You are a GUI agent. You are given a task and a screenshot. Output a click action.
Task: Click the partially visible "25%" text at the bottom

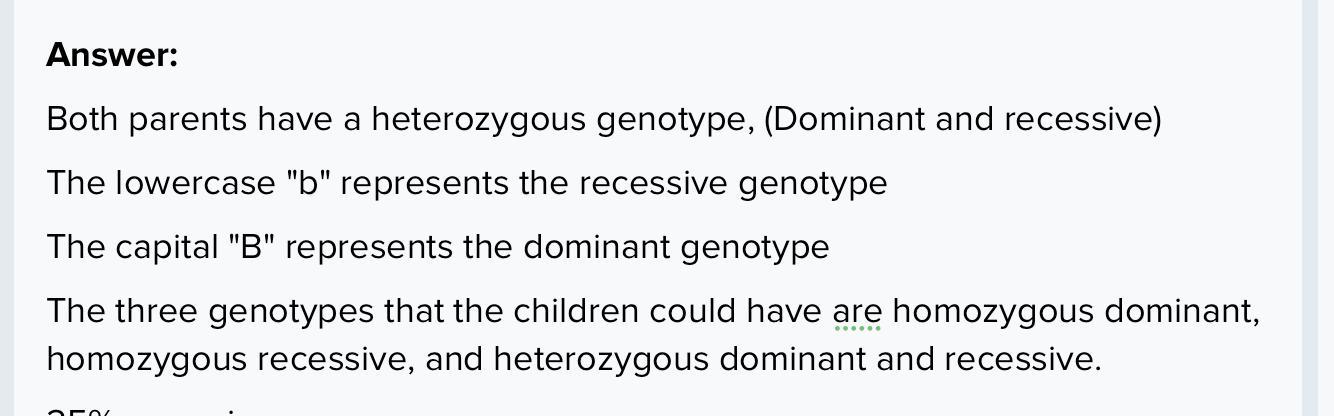coord(79,411)
